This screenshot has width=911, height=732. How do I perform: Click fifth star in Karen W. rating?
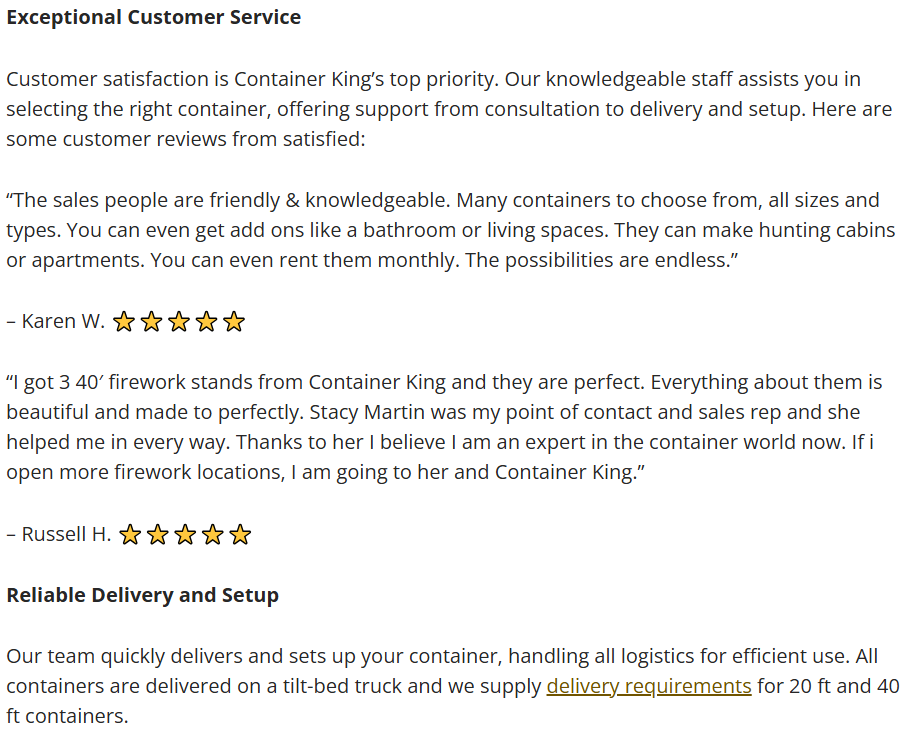[x=234, y=321]
